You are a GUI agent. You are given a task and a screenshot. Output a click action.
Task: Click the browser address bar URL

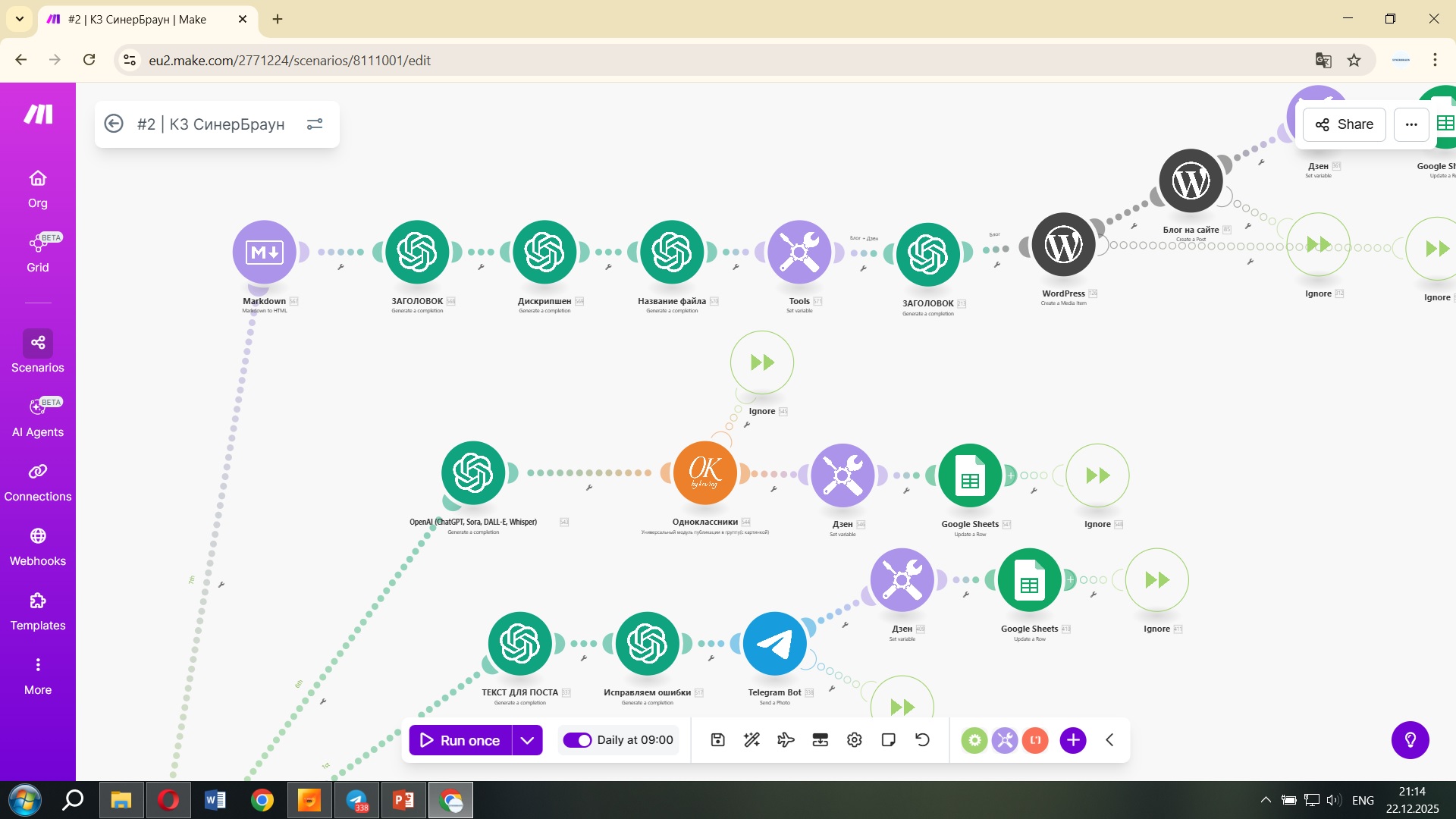pyautogui.click(x=290, y=61)
